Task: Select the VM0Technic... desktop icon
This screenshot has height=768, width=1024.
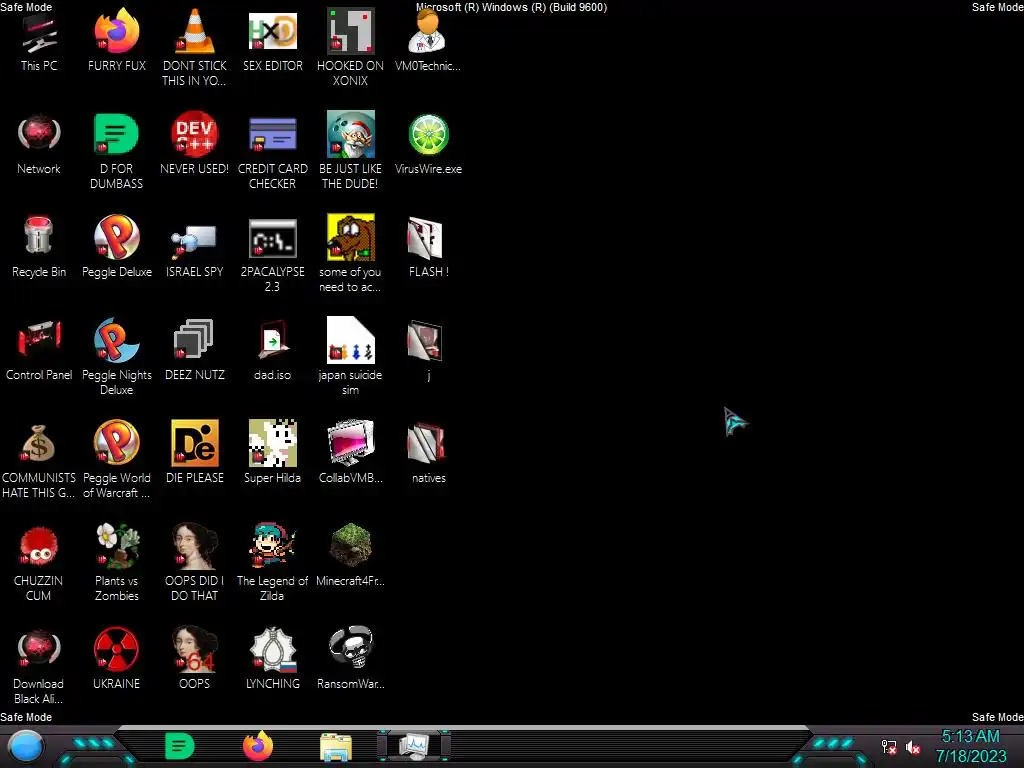Action: pyautogui.click(x=428, y=31)
